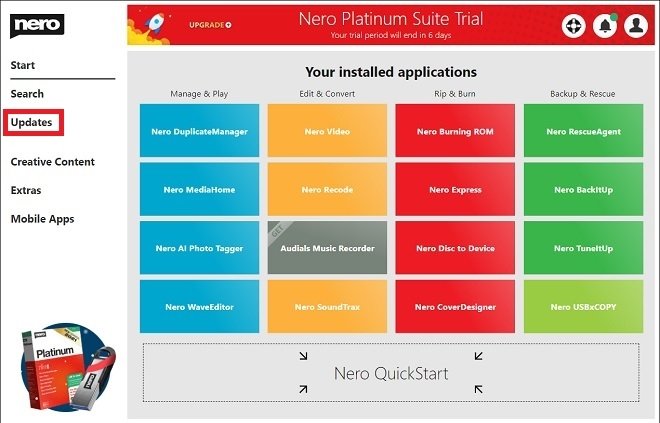660x423 pixels.
Task: Launch Nero WaveEditor tile
Action: [200, 306]
